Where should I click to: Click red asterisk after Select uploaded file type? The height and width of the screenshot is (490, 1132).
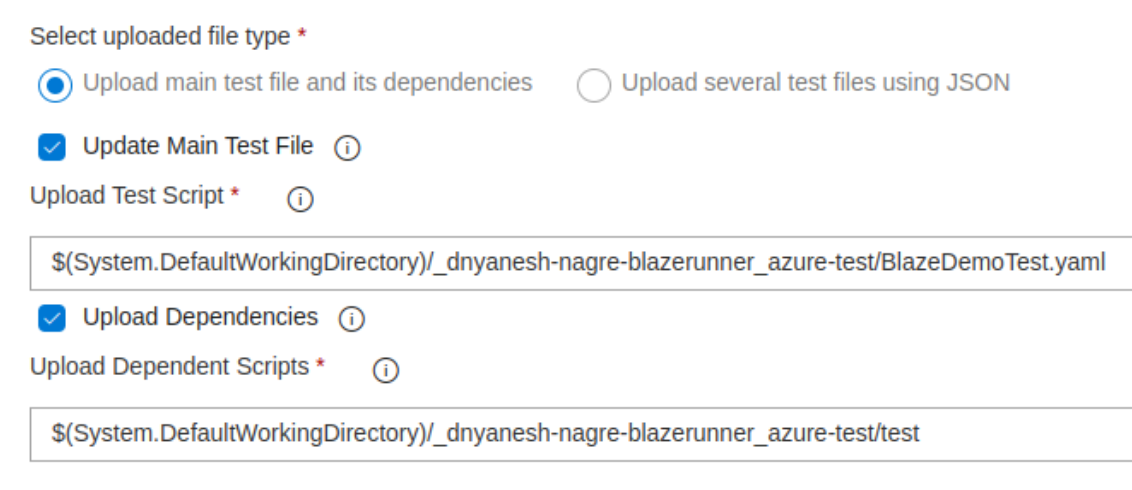pyautogui.click(x=302, y=33)
